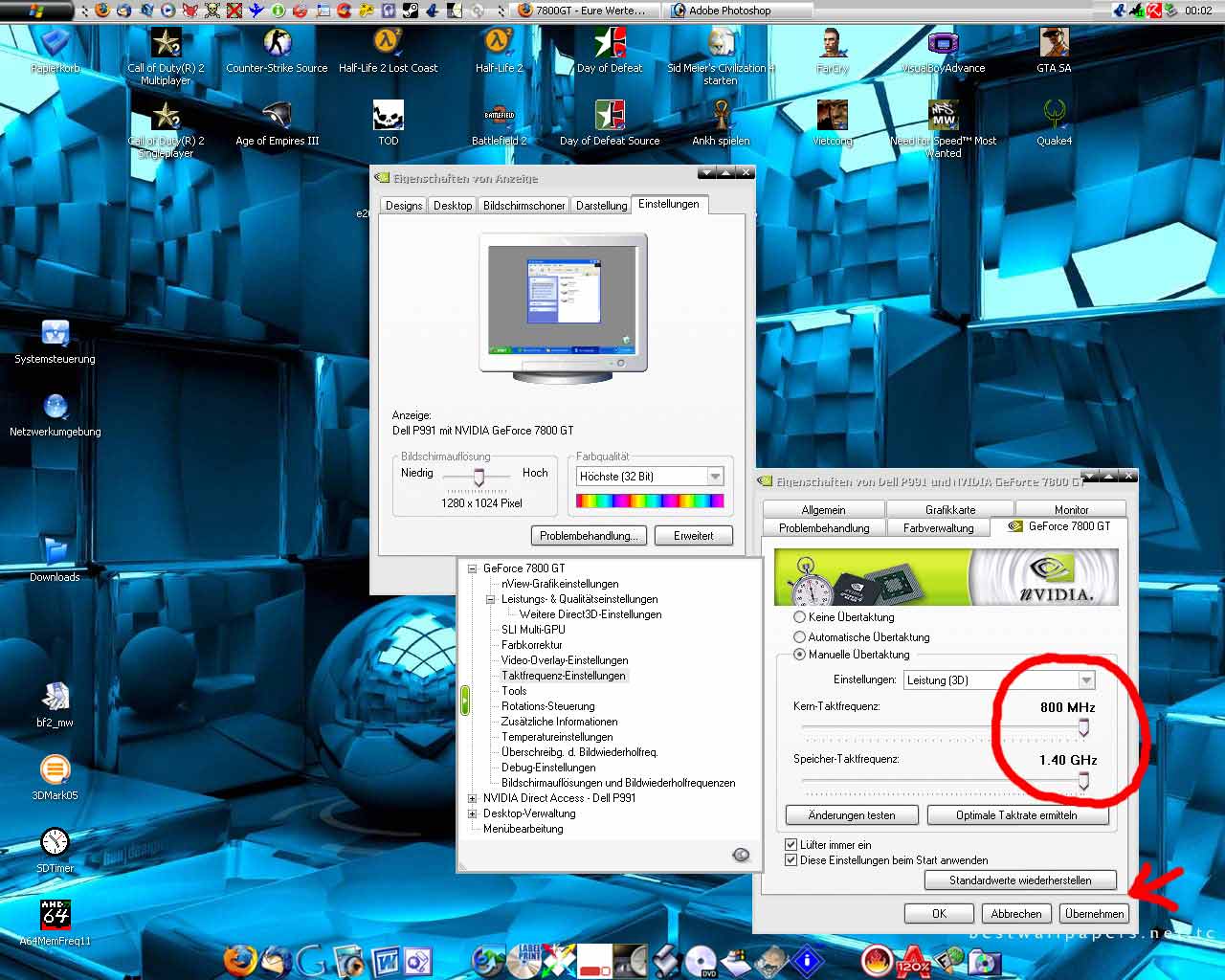Click Optimale Taktrate ermitteln
The width and height of the screenshot is (1225, 980).
(1016, 815)
